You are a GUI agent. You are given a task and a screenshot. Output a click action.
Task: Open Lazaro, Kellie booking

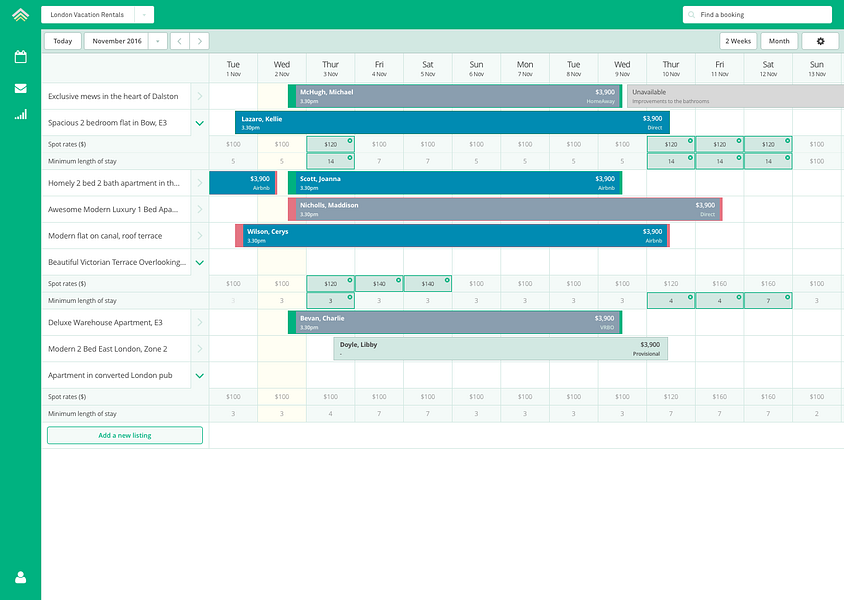pos(452,123)
